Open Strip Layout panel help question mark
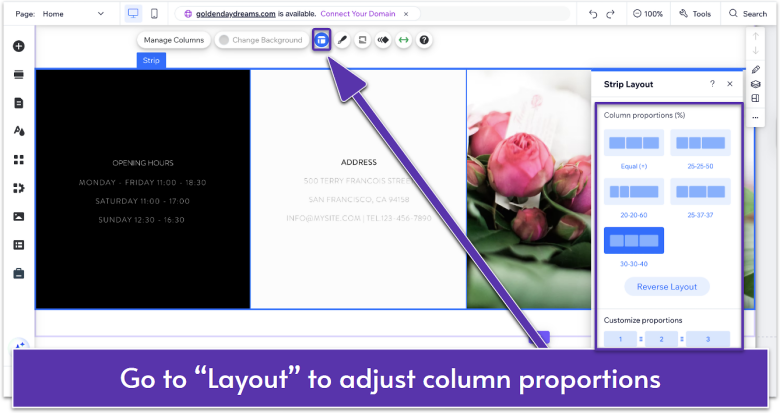 (712, 84)
